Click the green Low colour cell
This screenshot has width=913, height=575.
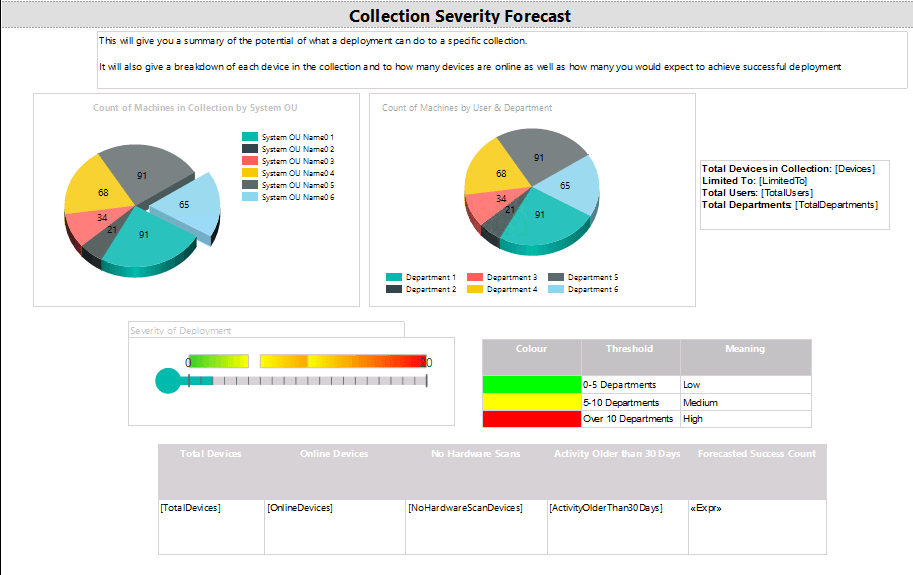coord(532,385)
